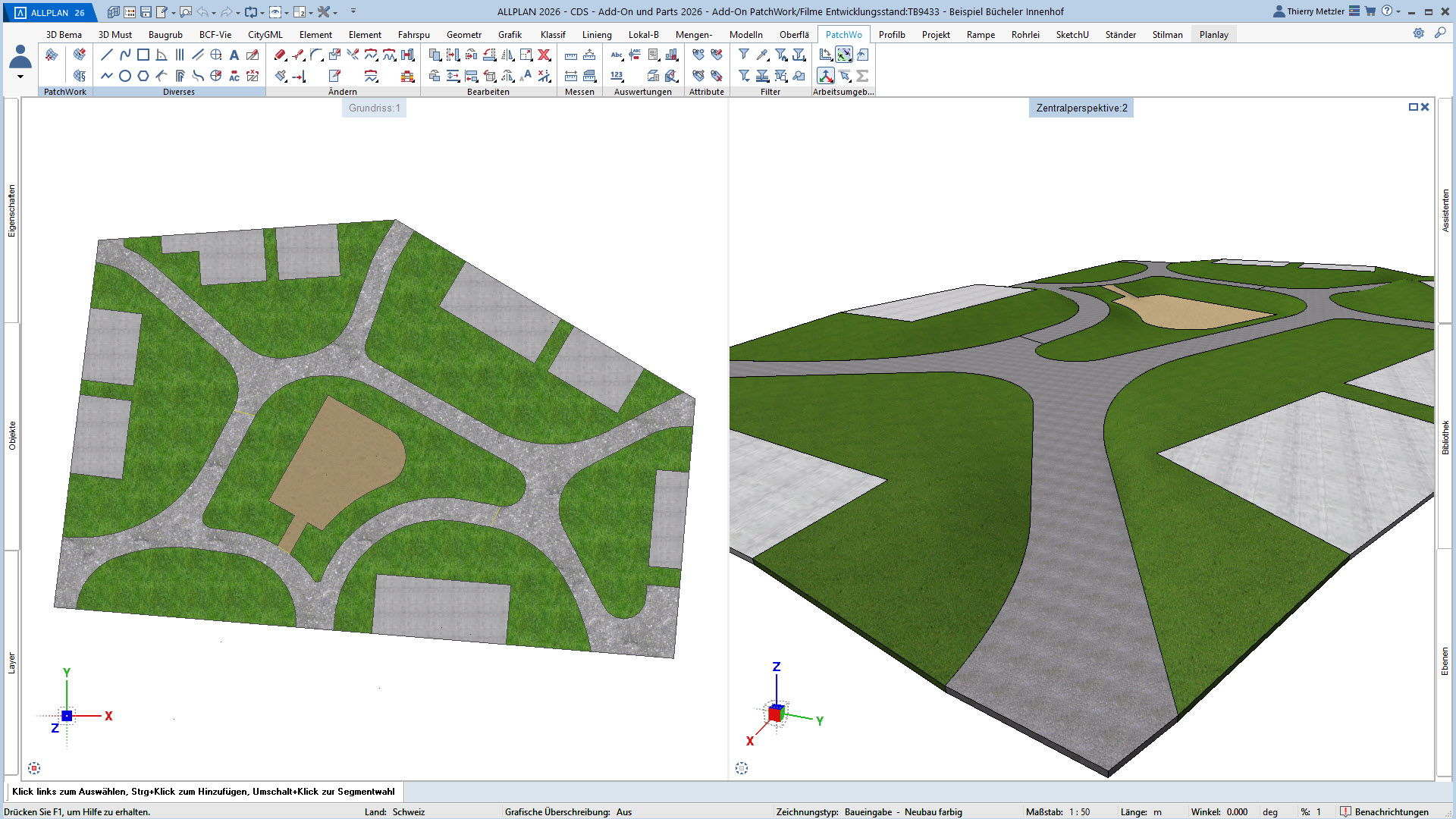Select the Line drawing tool
1456x819 pixels.
pos(107,55)
